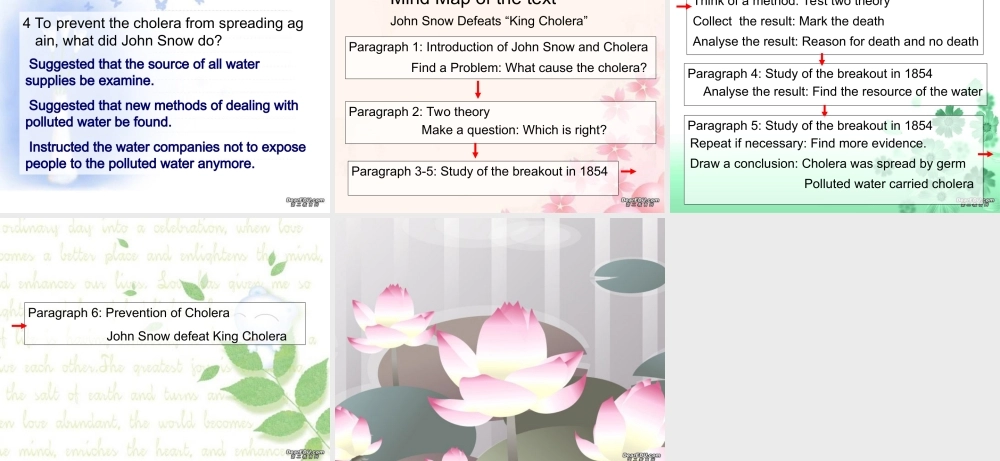This screenshot has height=461, width=1000.
Task: Click the title 'John Snow Defeats "King Cholera"'
Action: click(489, 21)
